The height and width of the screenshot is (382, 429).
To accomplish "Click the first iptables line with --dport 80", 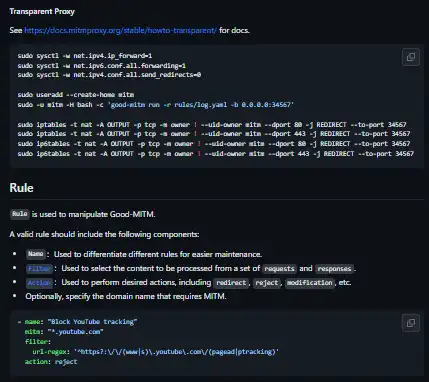I will pos(212,125).
